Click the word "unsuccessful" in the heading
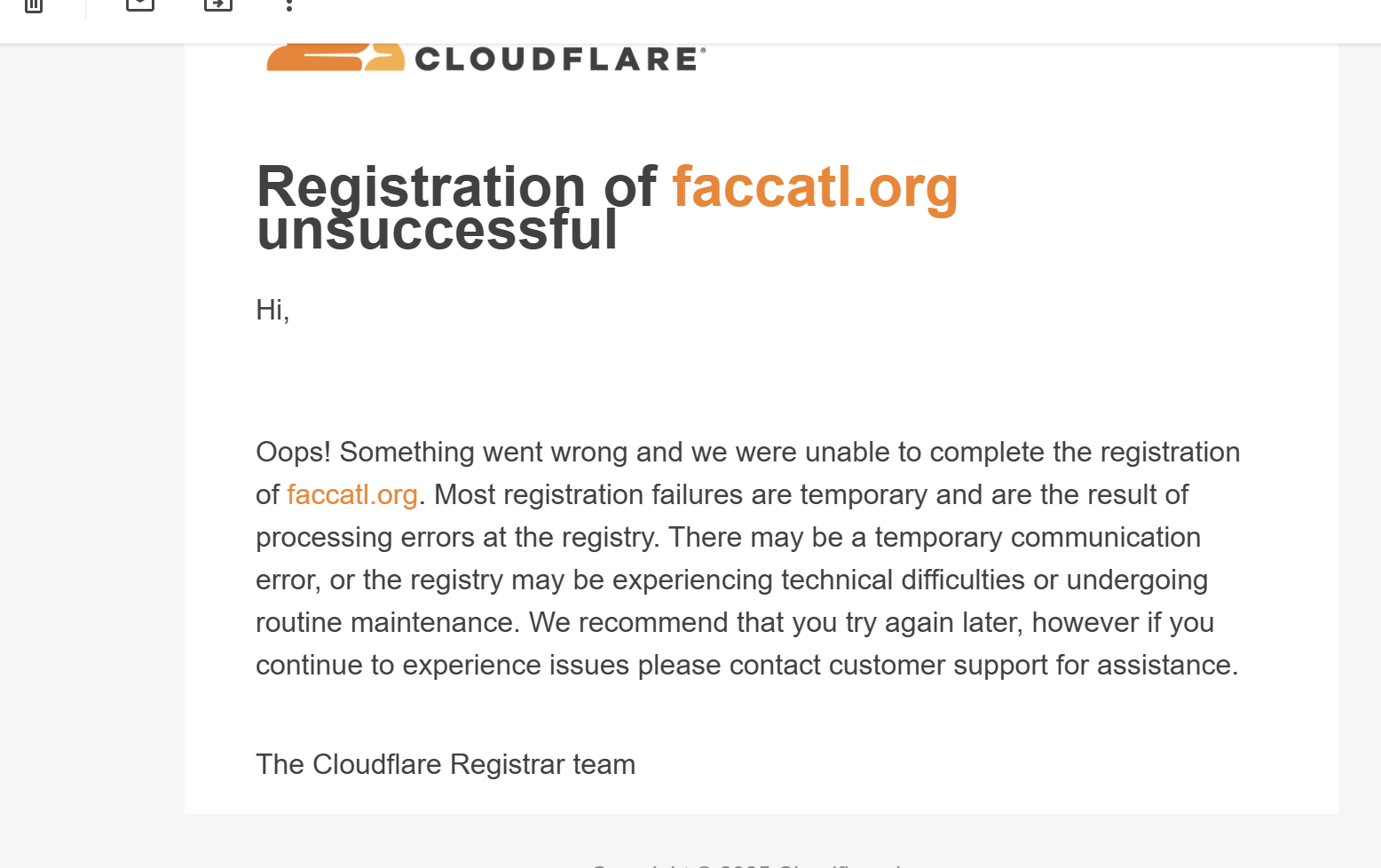Screen dimensions: 1381x868 [437, 231]
